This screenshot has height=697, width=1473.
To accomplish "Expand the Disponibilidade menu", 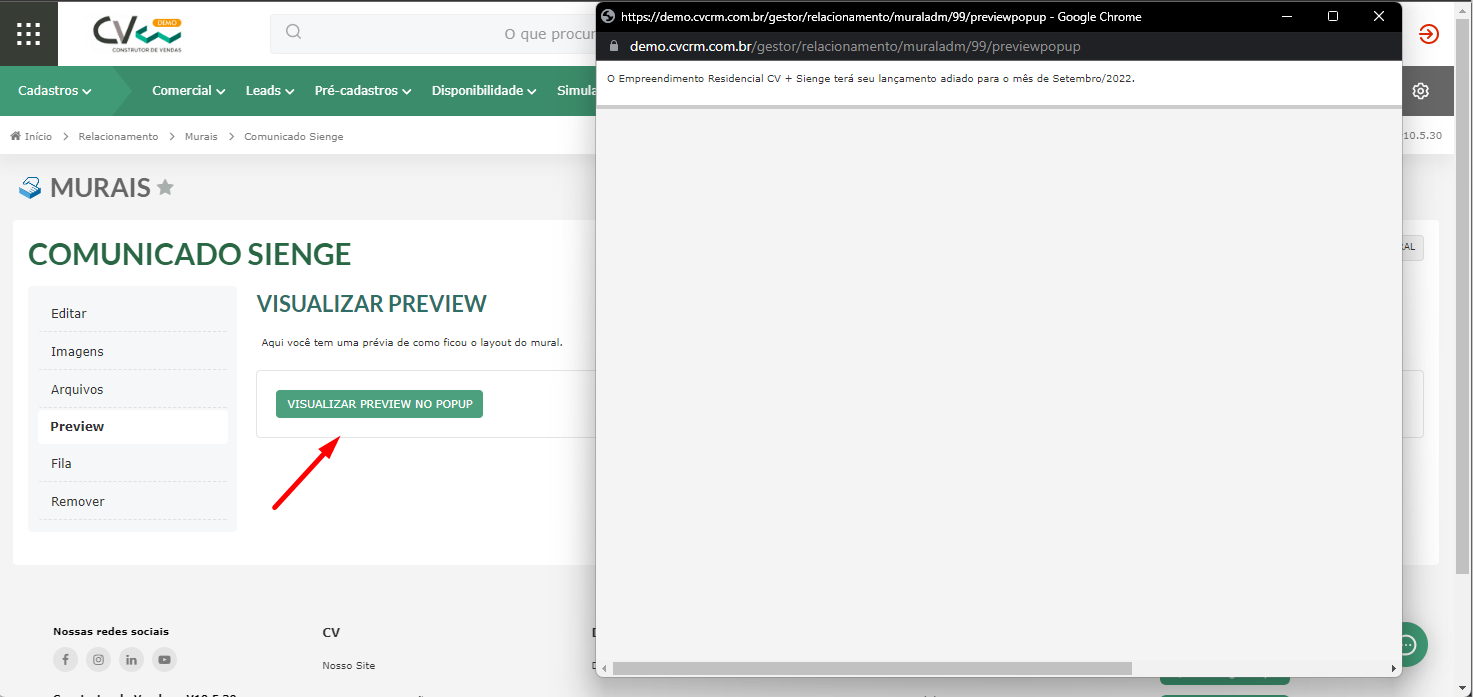I will click(x=484, y=91).
